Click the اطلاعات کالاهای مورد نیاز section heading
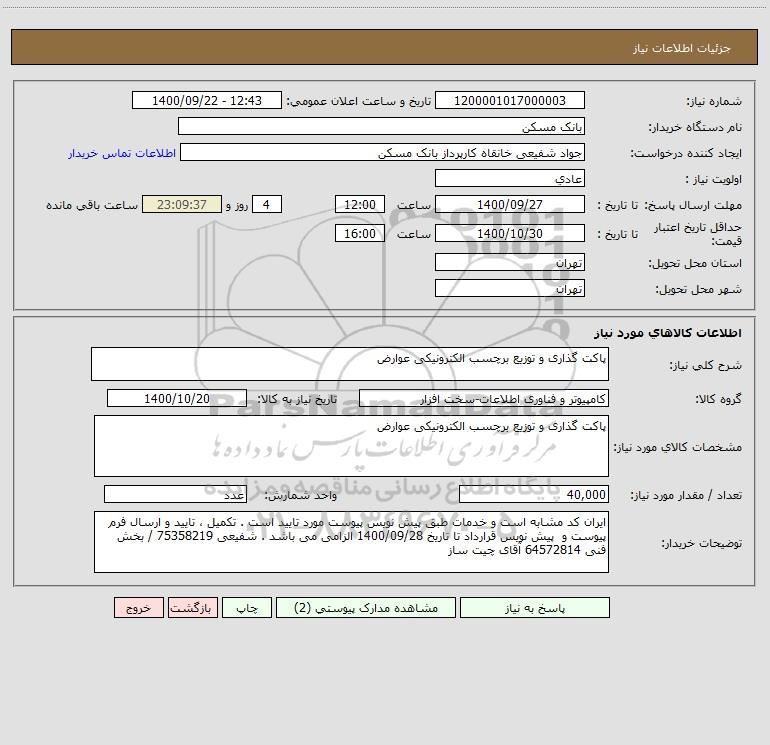Screen dimensions: 770x745 668,333
